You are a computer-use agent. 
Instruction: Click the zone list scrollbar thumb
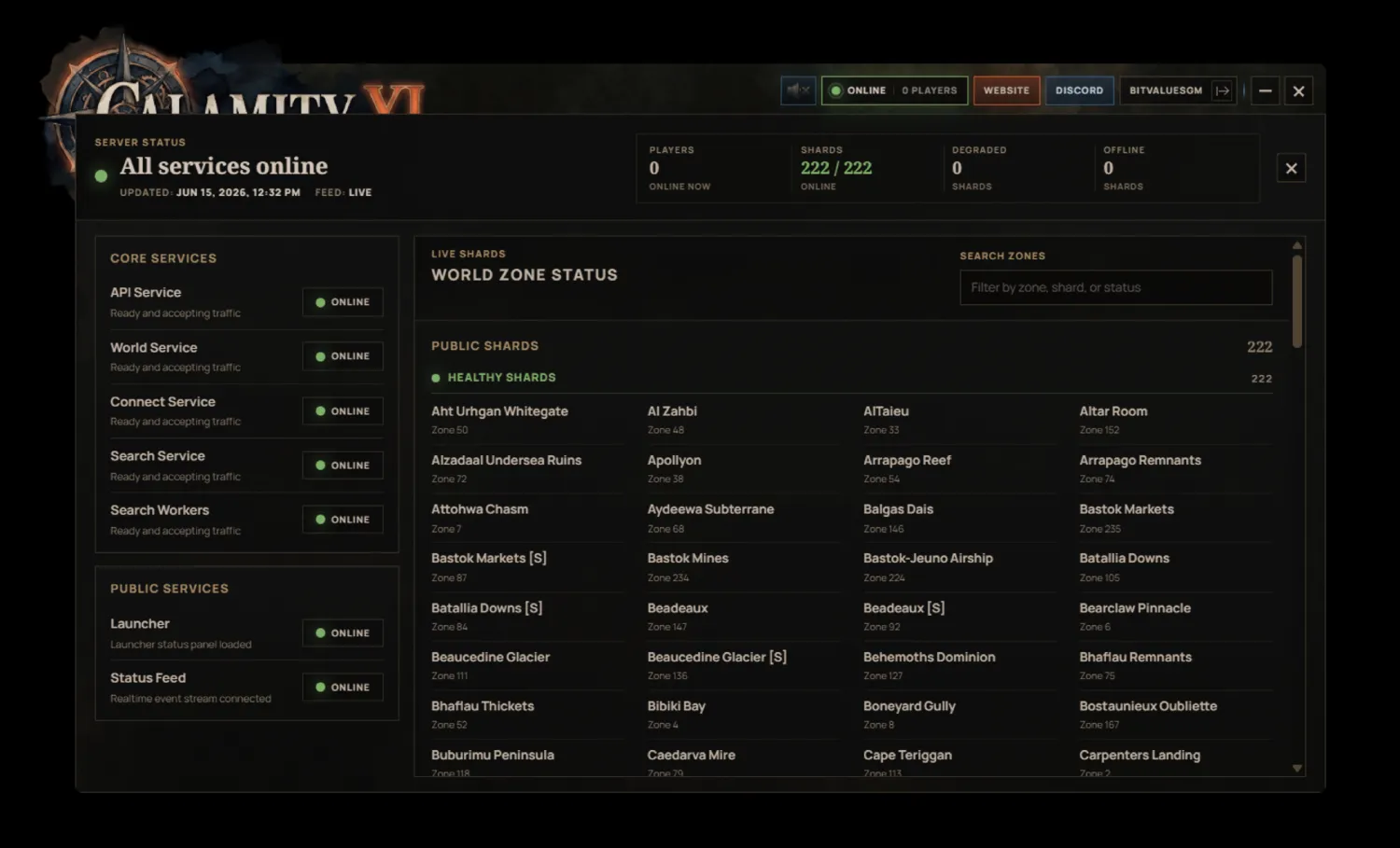click(1297, 300)
